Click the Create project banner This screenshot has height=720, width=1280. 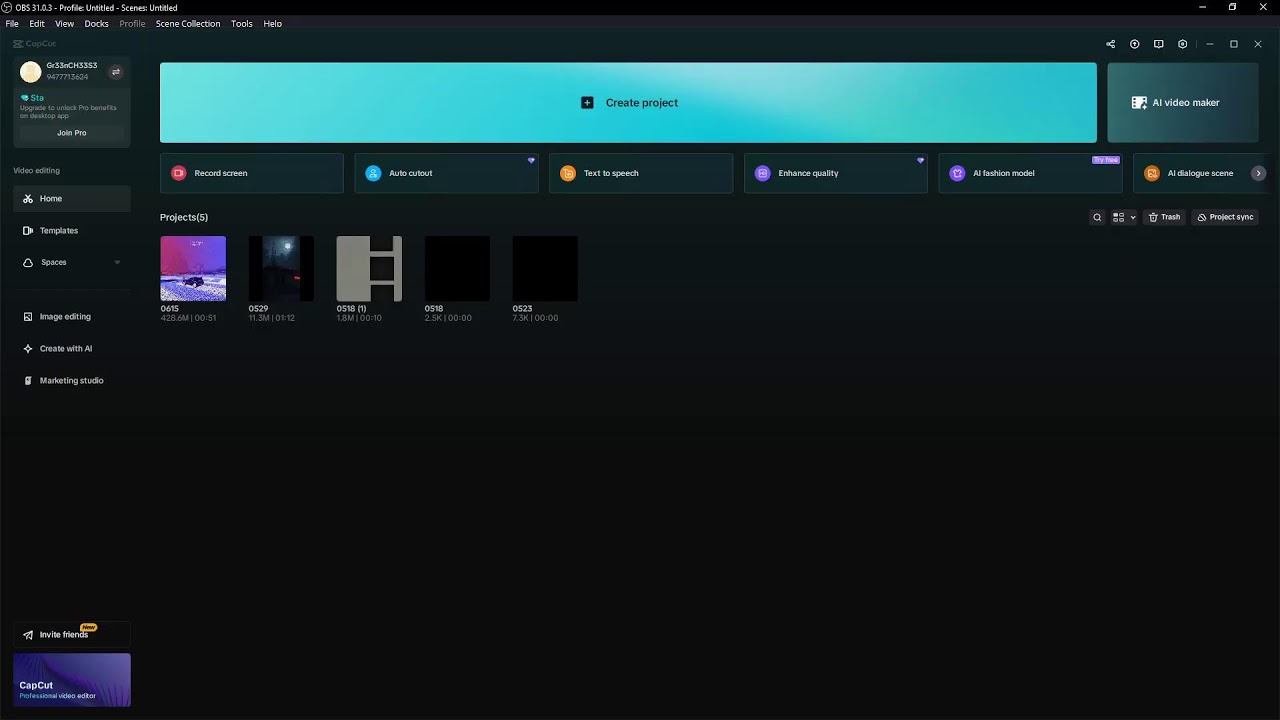coord(628,103)
